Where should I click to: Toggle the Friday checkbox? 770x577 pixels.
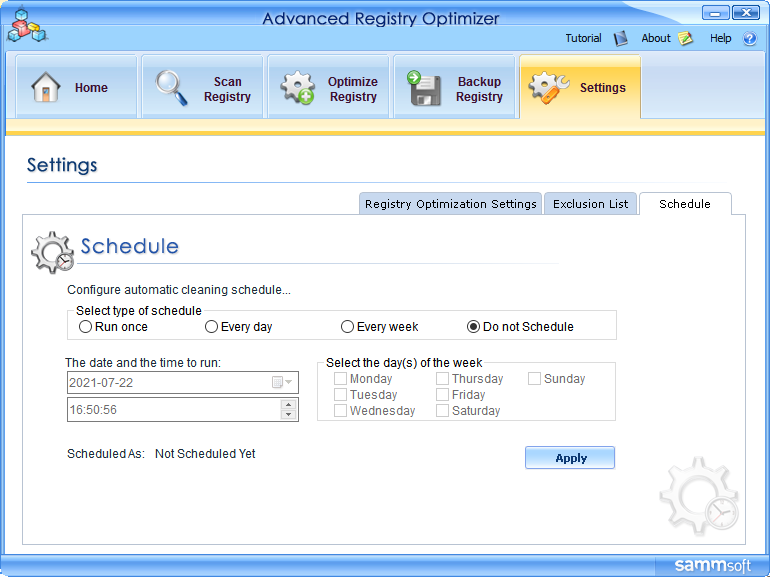pyautogui.click(x=442, y=394)
